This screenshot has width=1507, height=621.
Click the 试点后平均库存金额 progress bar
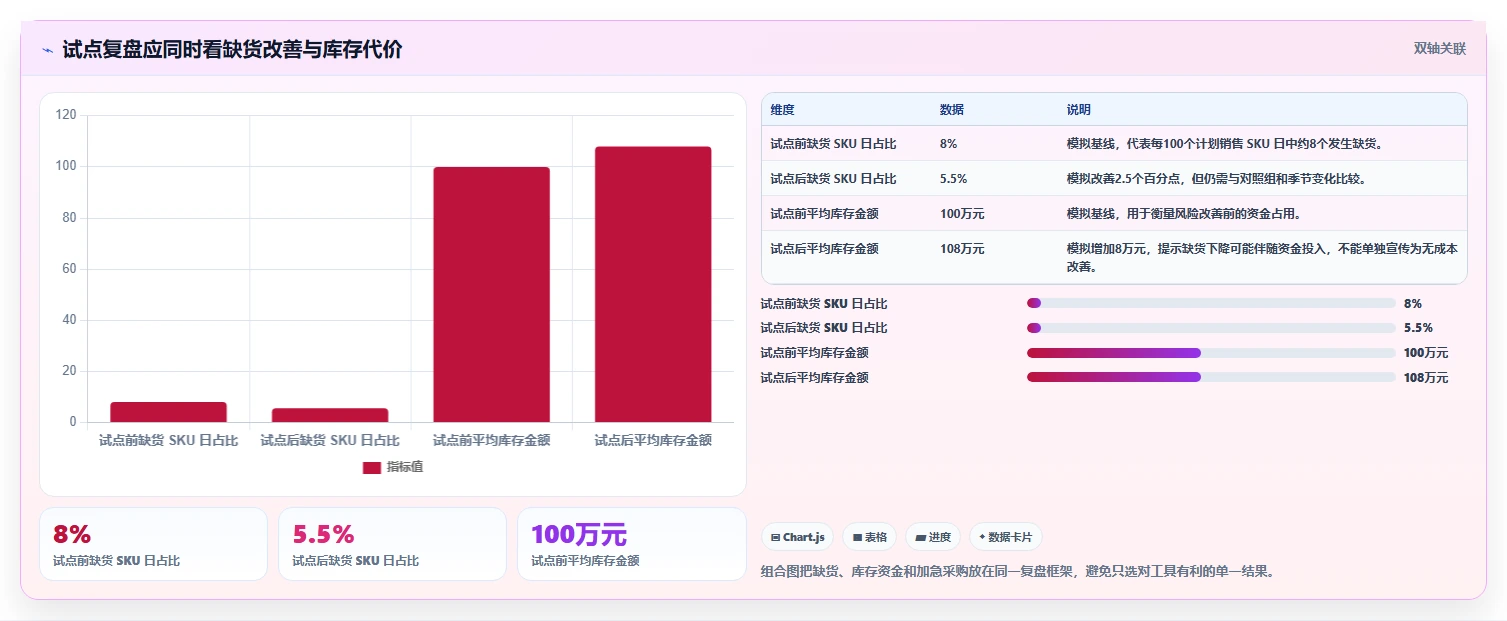[1211, 378]
